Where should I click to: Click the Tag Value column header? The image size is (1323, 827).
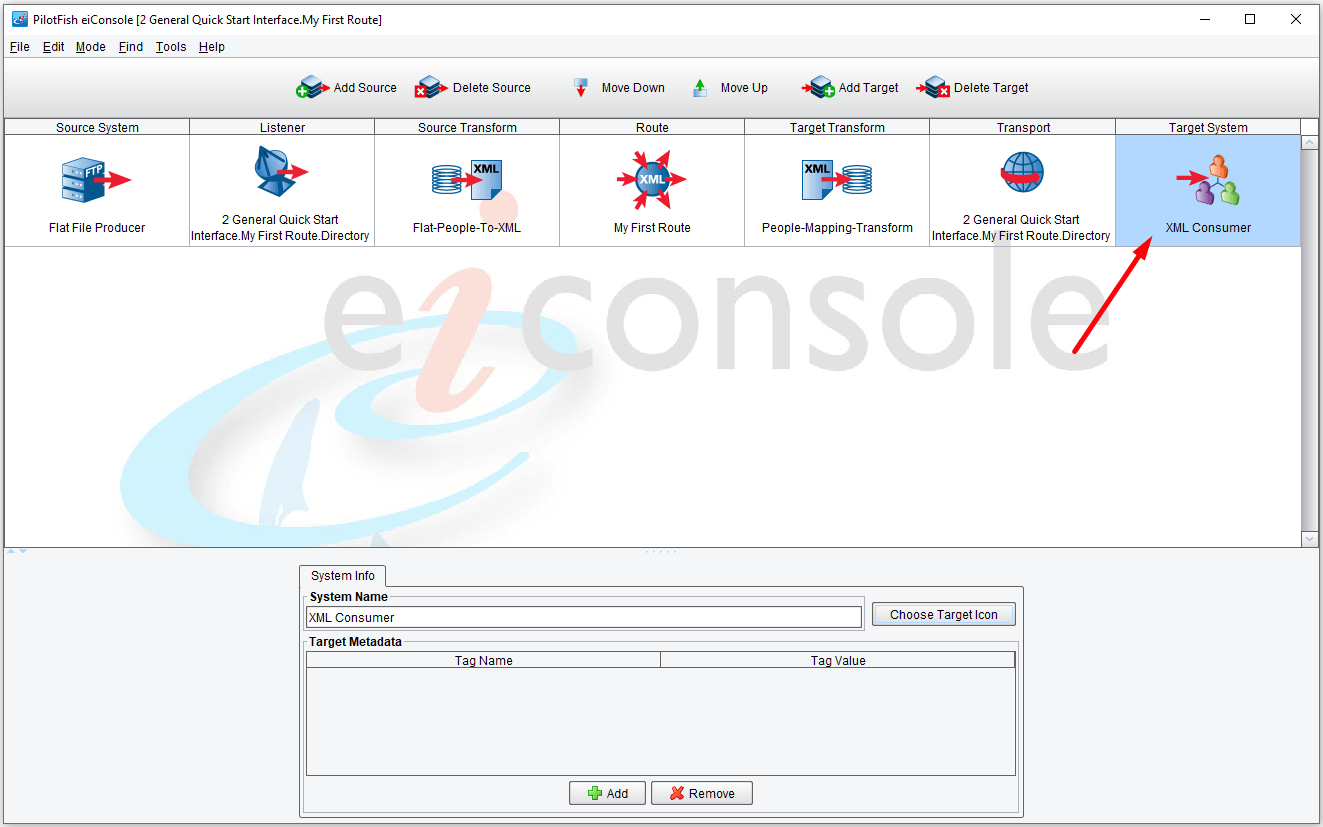[838, 660]
